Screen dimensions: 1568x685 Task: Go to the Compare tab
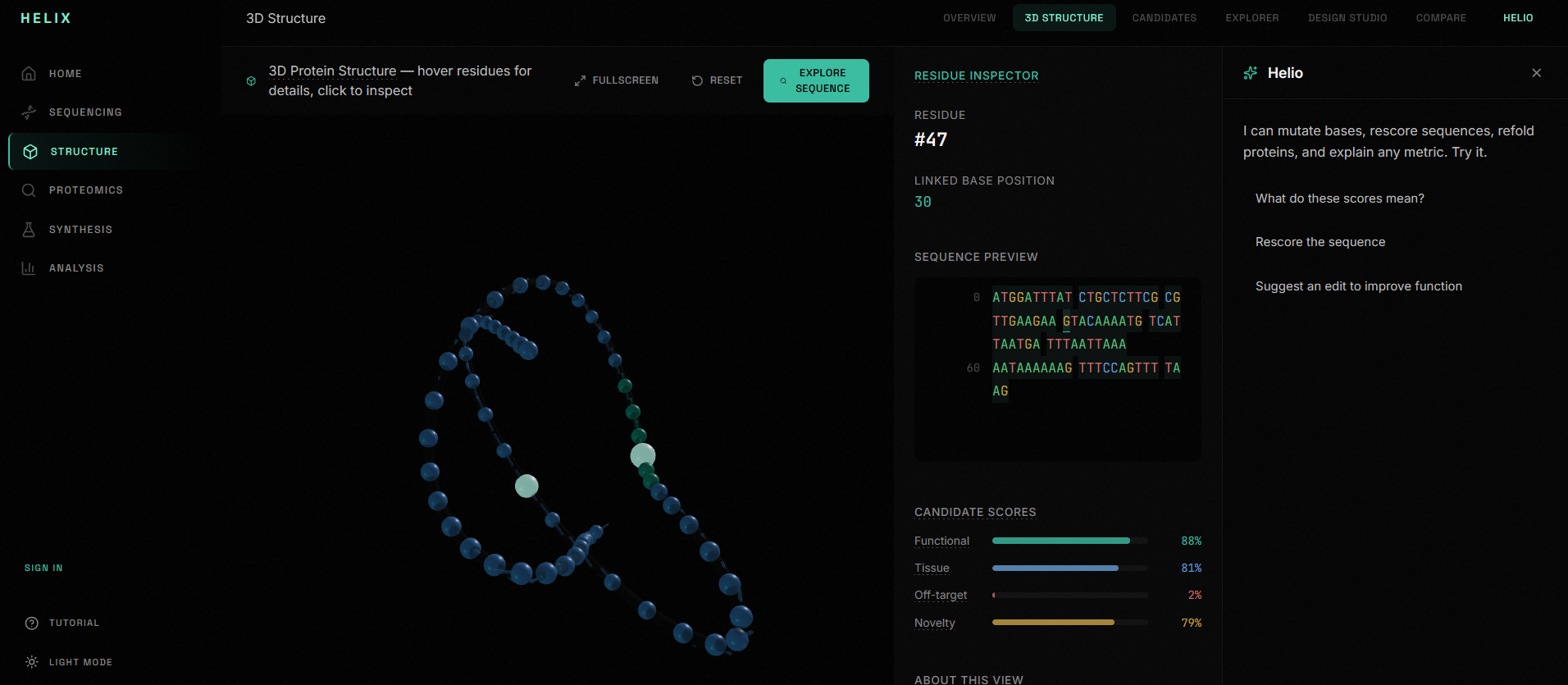tap(1441, 18)
